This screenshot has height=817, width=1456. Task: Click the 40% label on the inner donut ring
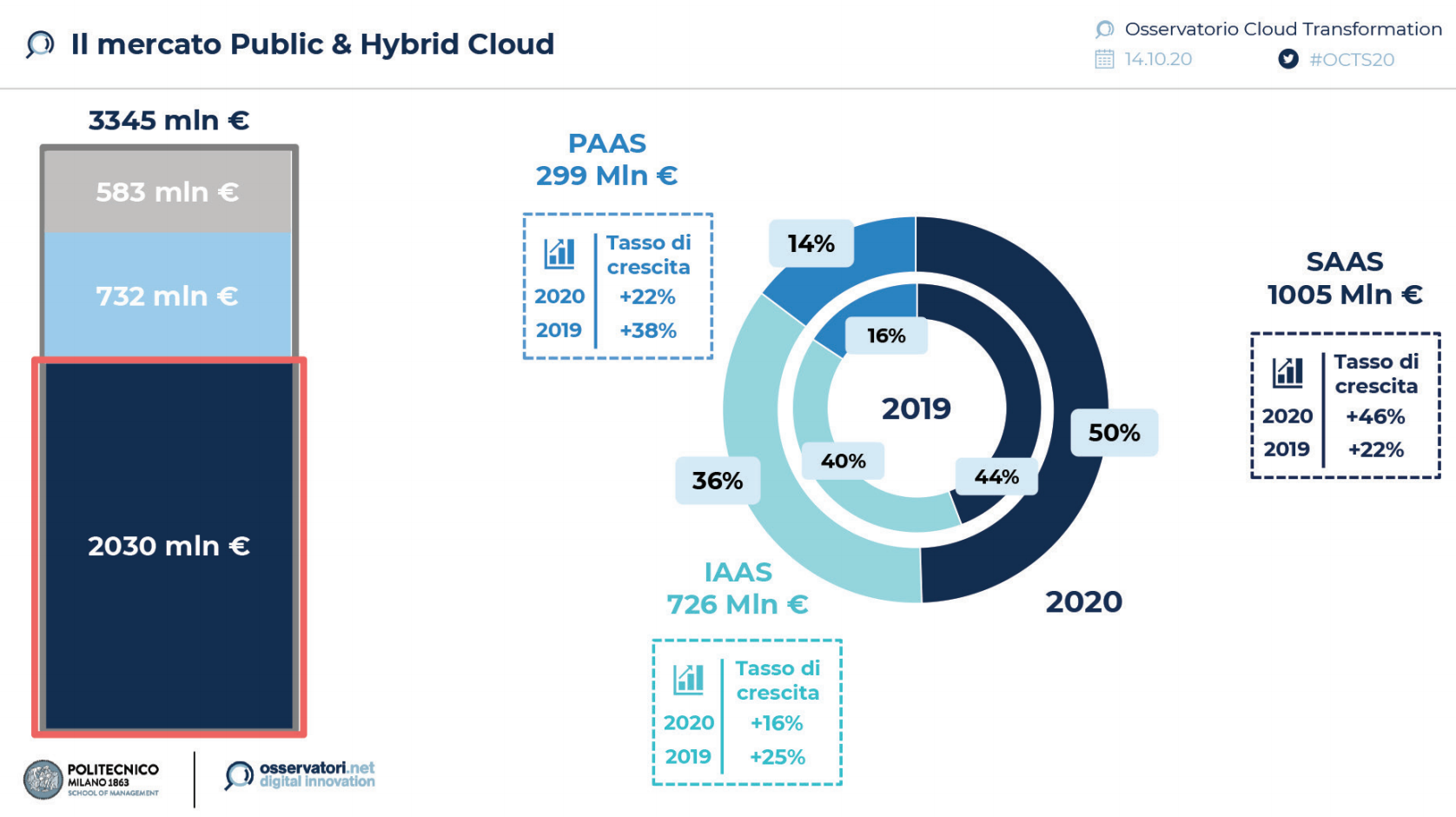(x=844, y=462)
